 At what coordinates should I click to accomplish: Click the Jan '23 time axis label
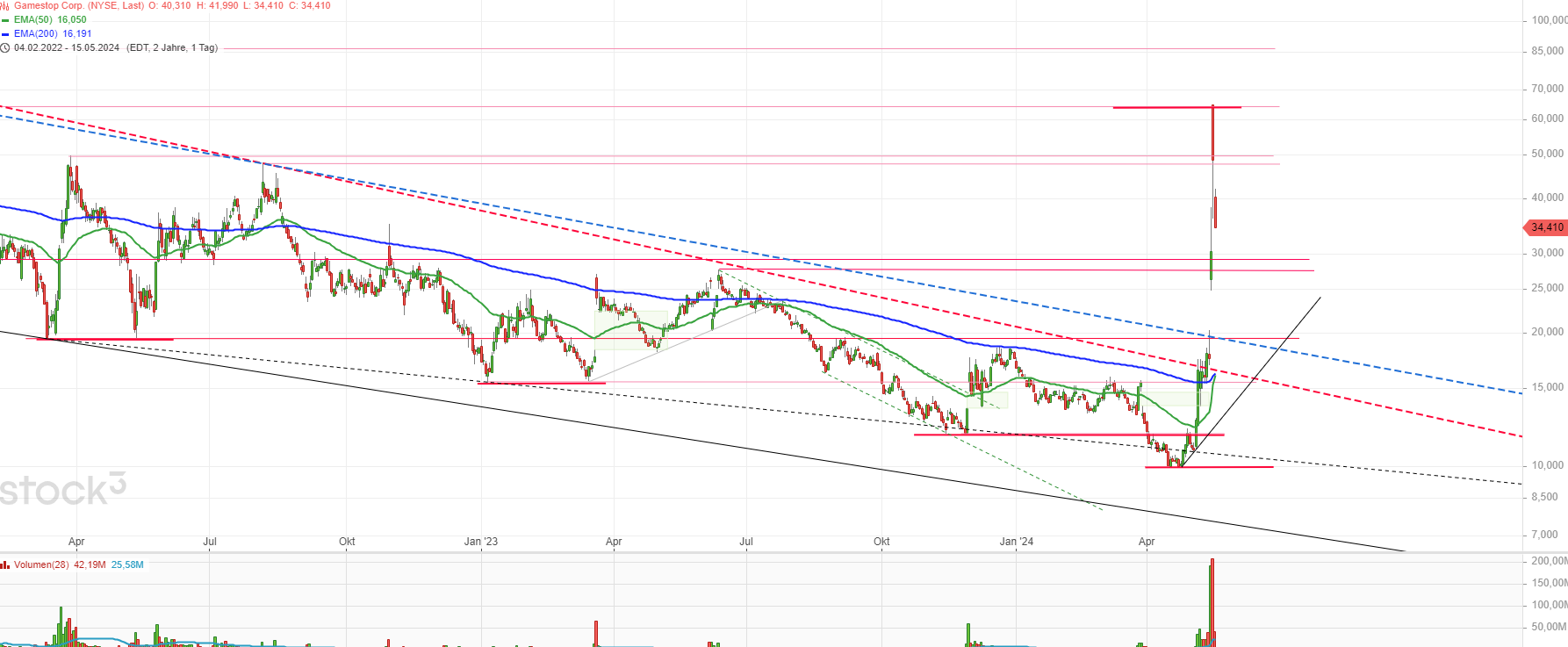tap(481, 541)
